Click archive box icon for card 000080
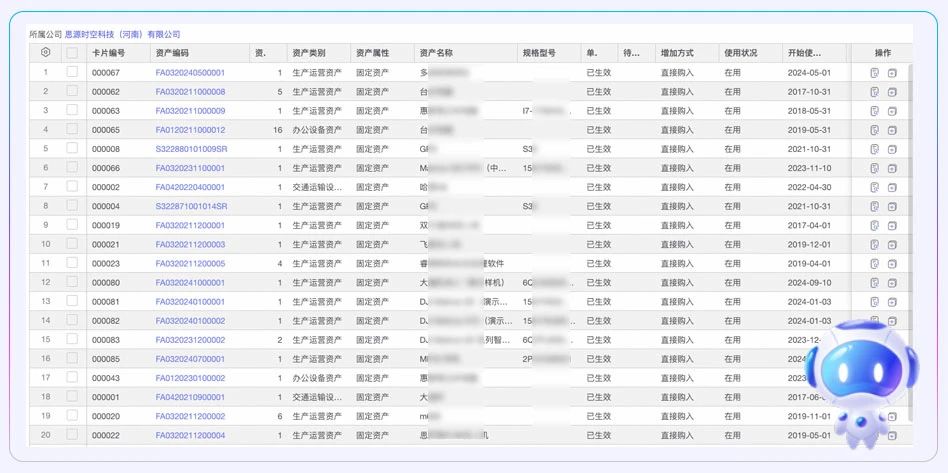Image resolution: width=948 pixels, height=473 pixels. pyautogui.click(x=892, y=283)
